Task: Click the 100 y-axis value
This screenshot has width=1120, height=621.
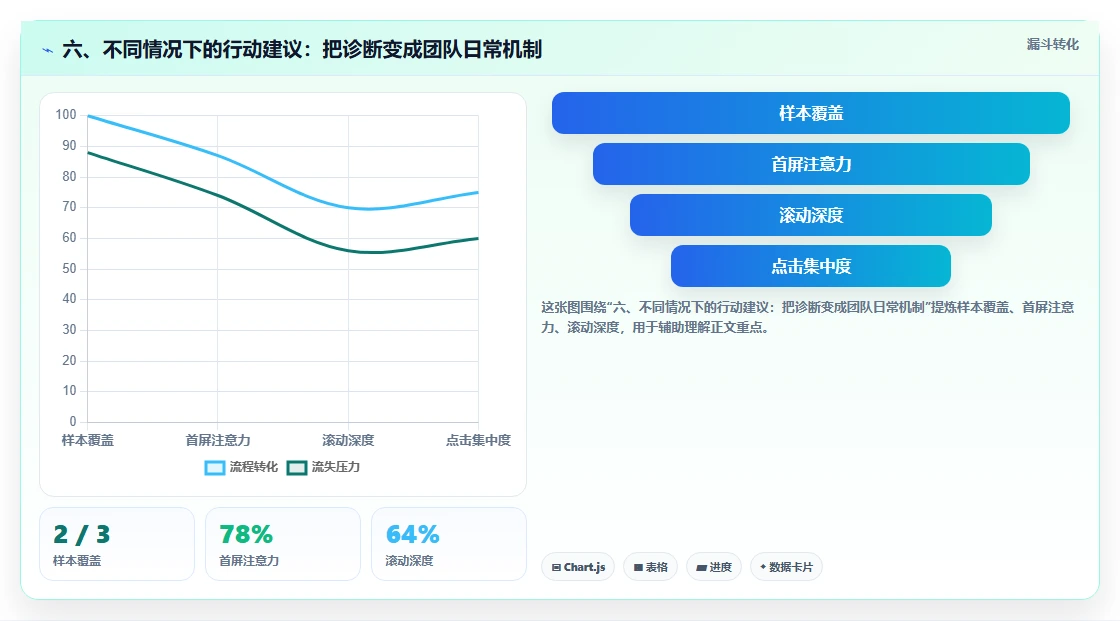Action: tap(66, 114)
